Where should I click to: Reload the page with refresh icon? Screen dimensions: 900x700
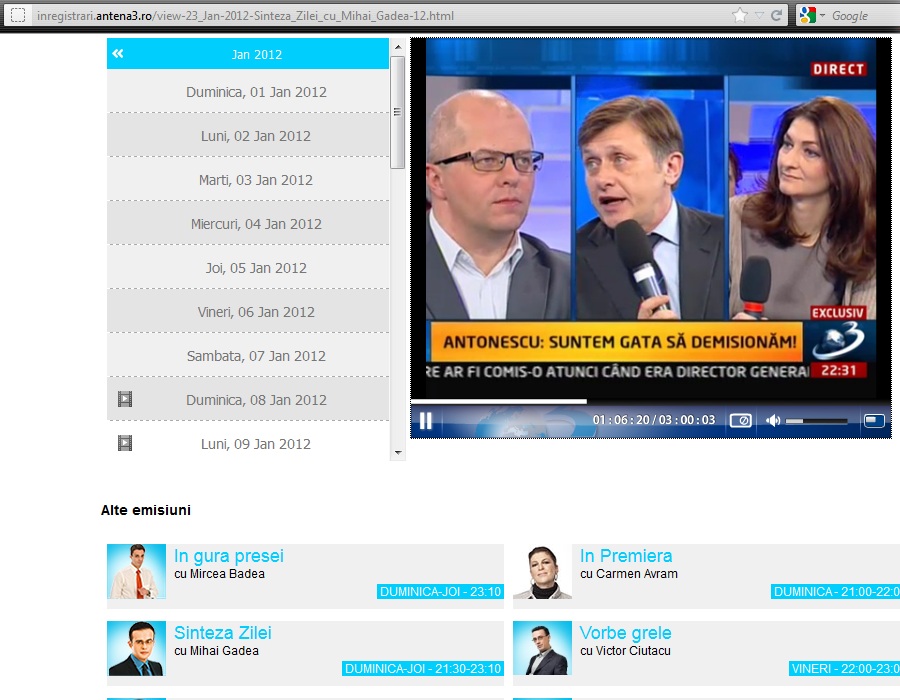pos(776,15)
